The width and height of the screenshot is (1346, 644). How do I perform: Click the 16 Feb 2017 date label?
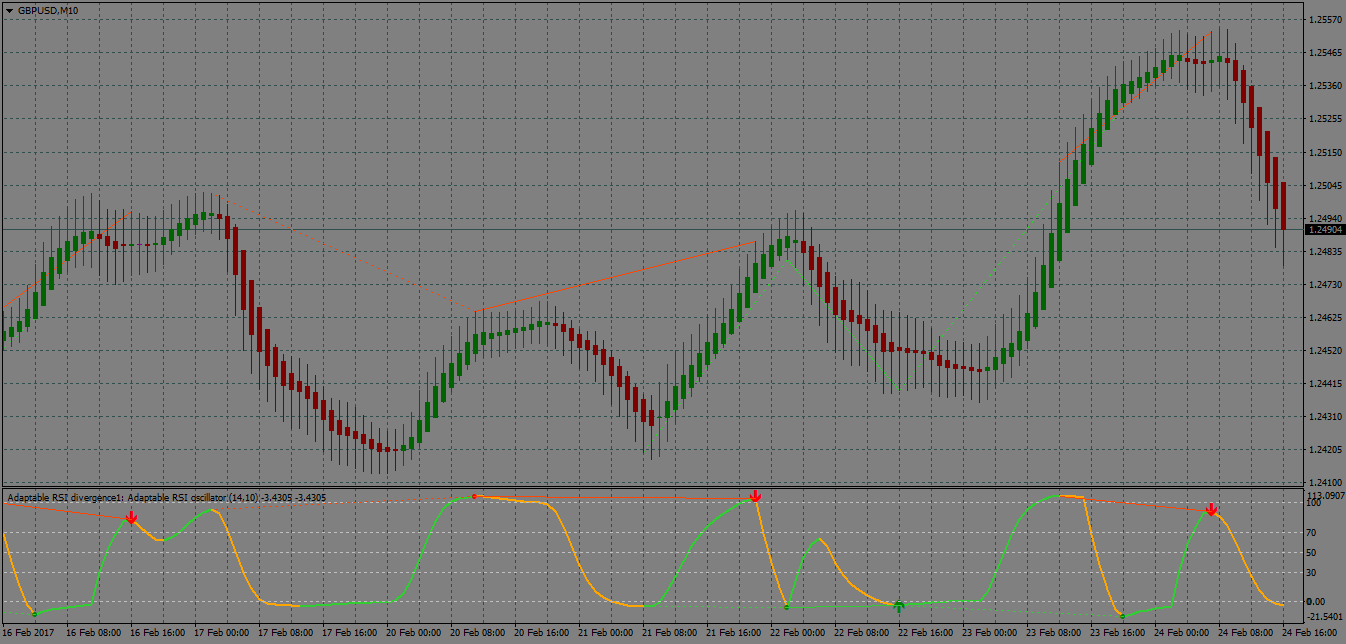click(29, 633)
